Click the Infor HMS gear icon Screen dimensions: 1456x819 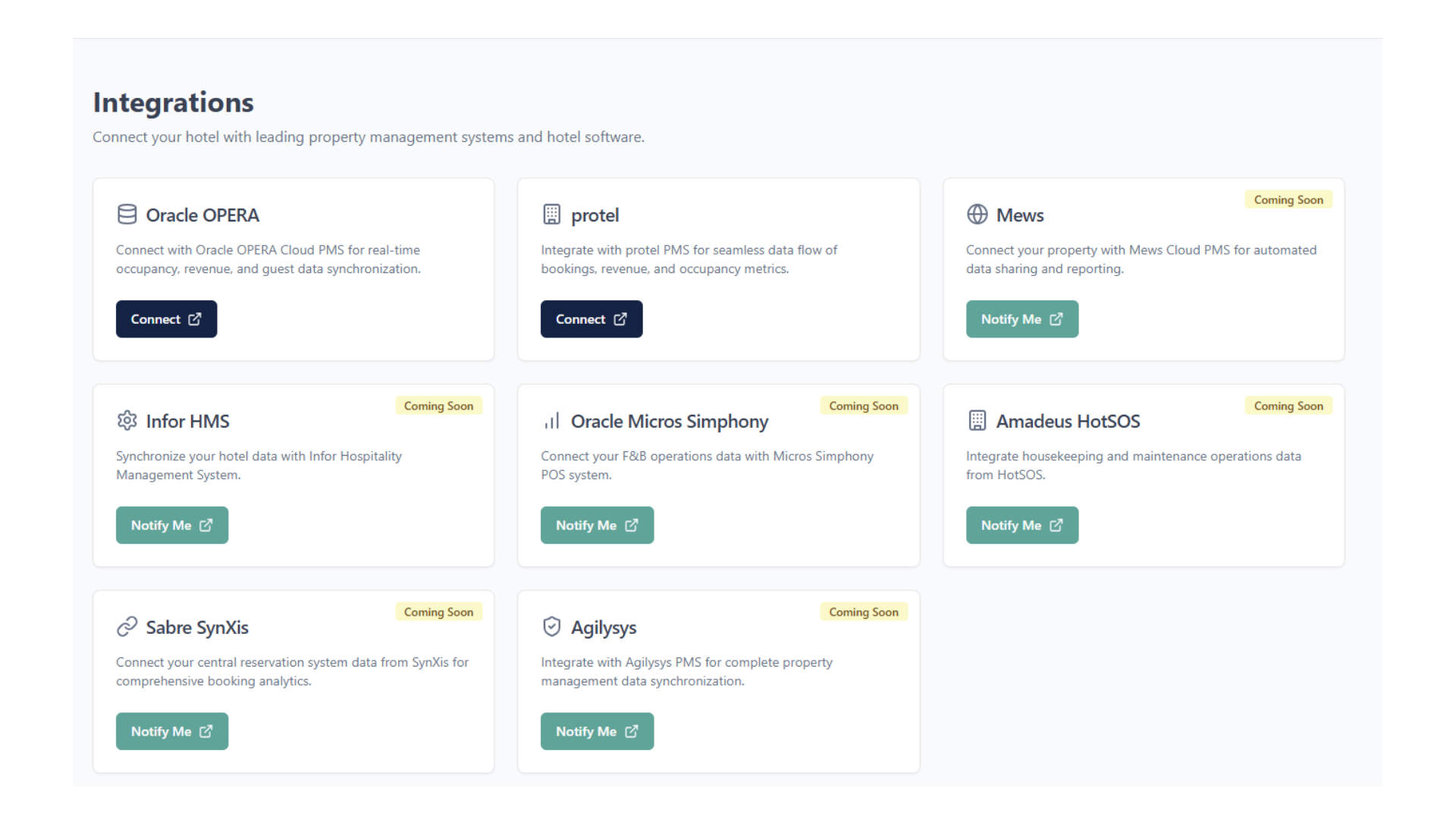[127, 420]
